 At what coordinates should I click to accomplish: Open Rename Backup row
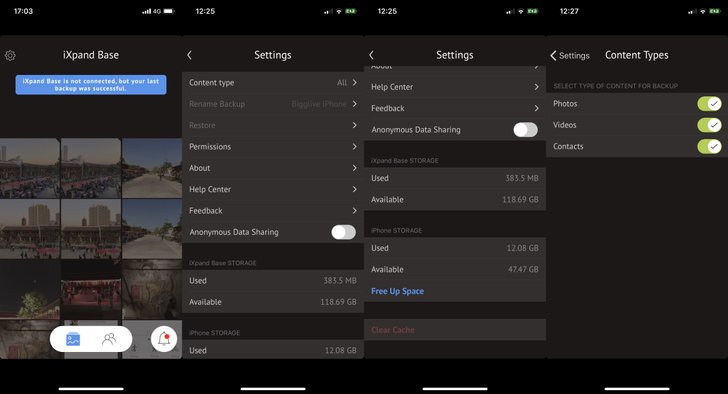tap(273, 104)
